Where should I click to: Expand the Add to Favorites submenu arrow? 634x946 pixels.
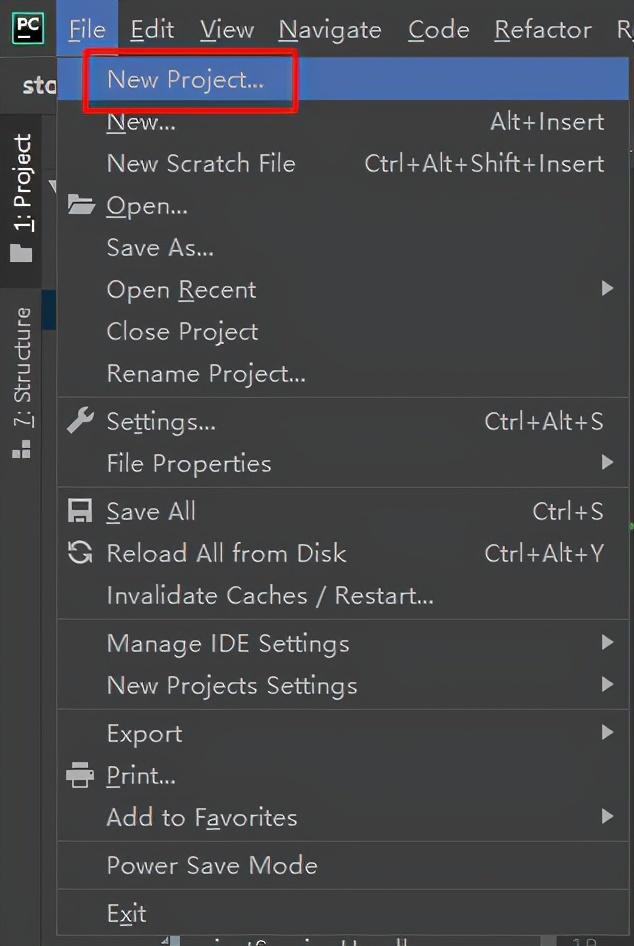(x=607, y=817)
